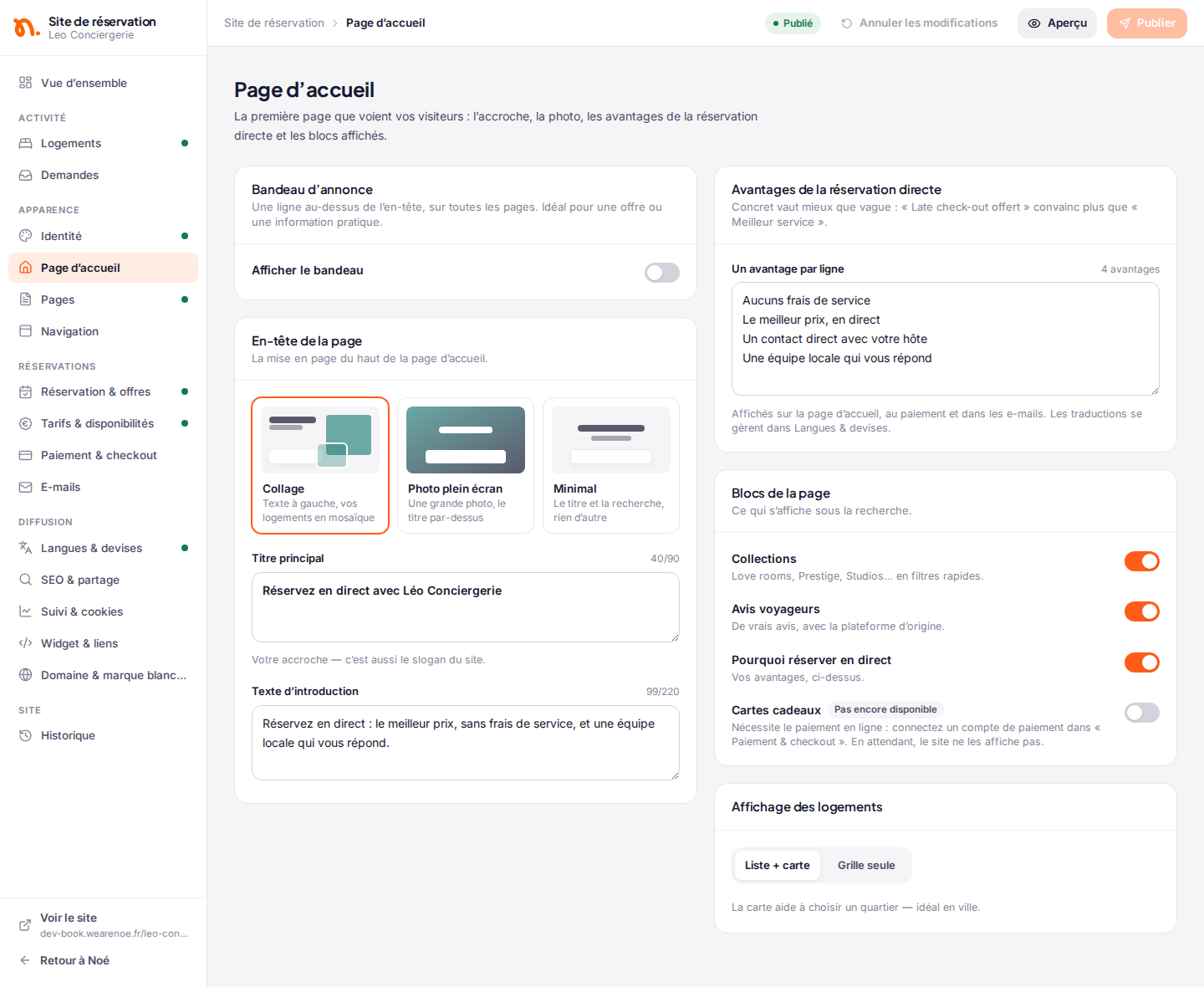This screenshot has height=987, width=1204.
Task: Edit the Titre principal text field
Action: (x=466, y=607)
